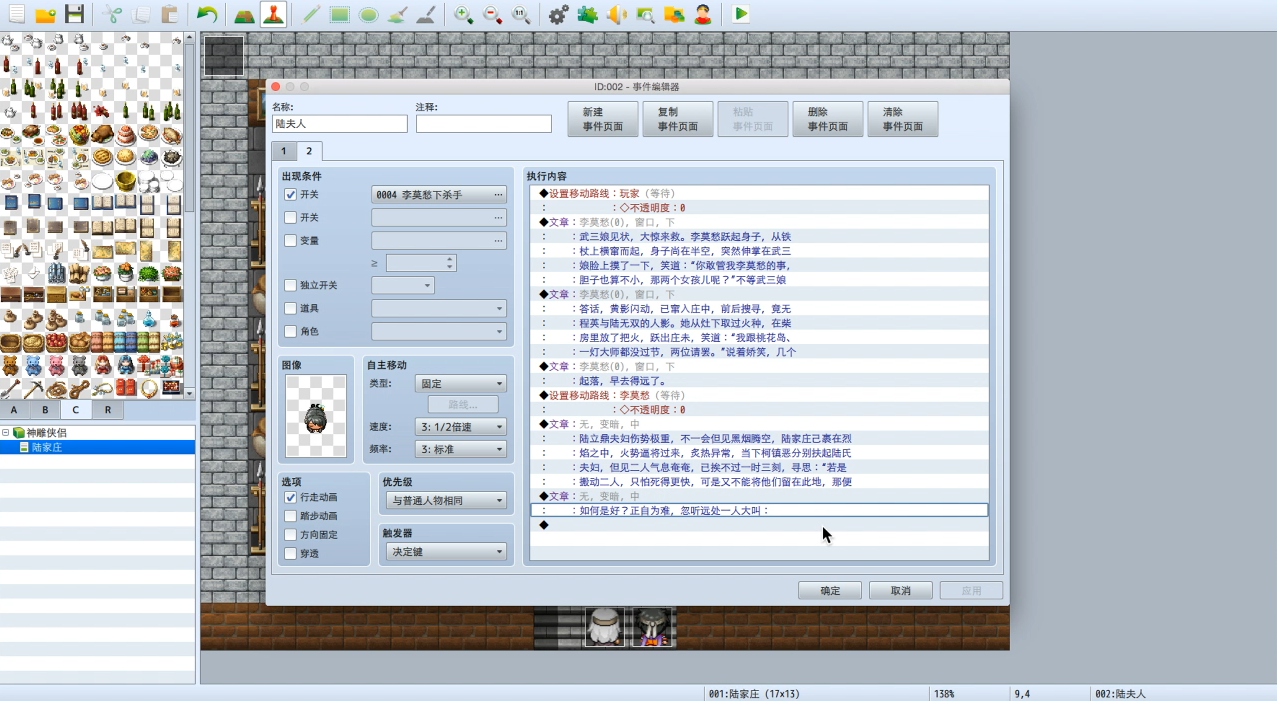Viewport: 1277px width, 701px height.
Task: Enable the 变量 condition checkbox
Action: tap(291, 241)
